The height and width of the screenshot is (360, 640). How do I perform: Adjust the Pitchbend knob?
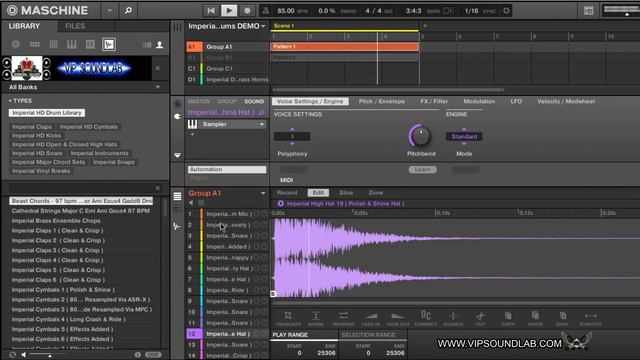pyautogui.click(x=420, y=136)
